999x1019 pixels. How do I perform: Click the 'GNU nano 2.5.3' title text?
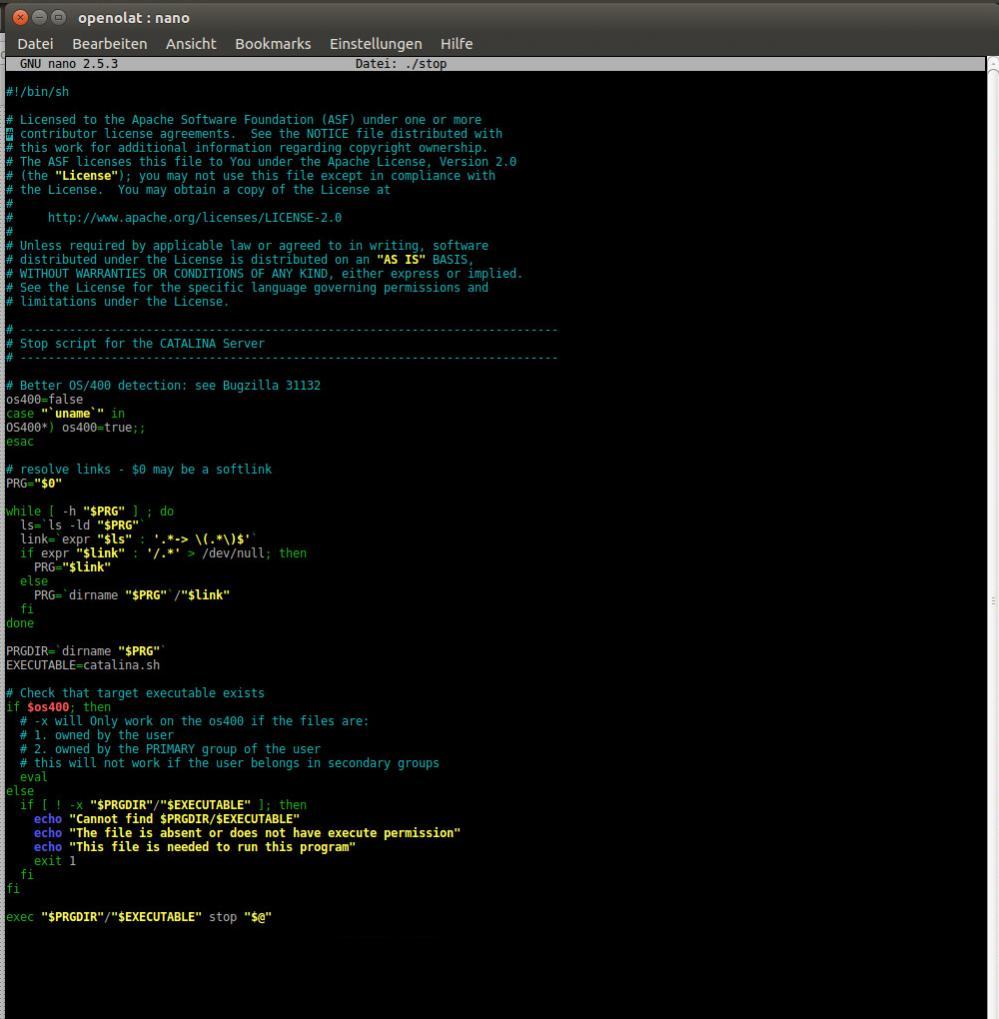(69, 64)
